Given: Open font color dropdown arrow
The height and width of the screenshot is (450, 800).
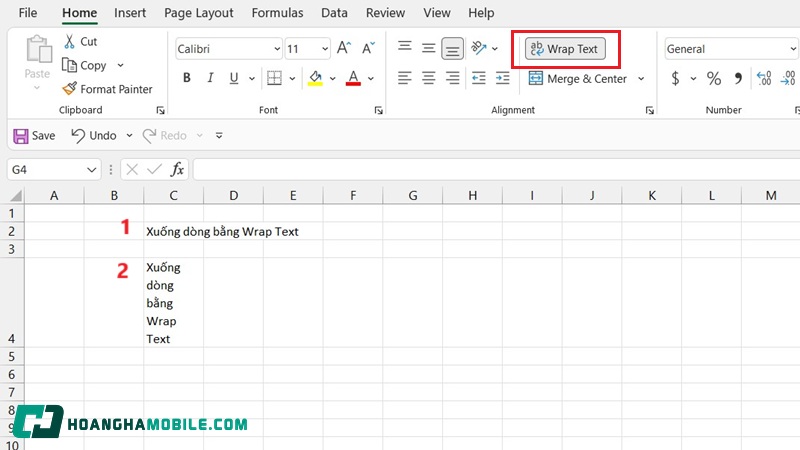Looking at the screenshot, I should [x=371, y=79].
